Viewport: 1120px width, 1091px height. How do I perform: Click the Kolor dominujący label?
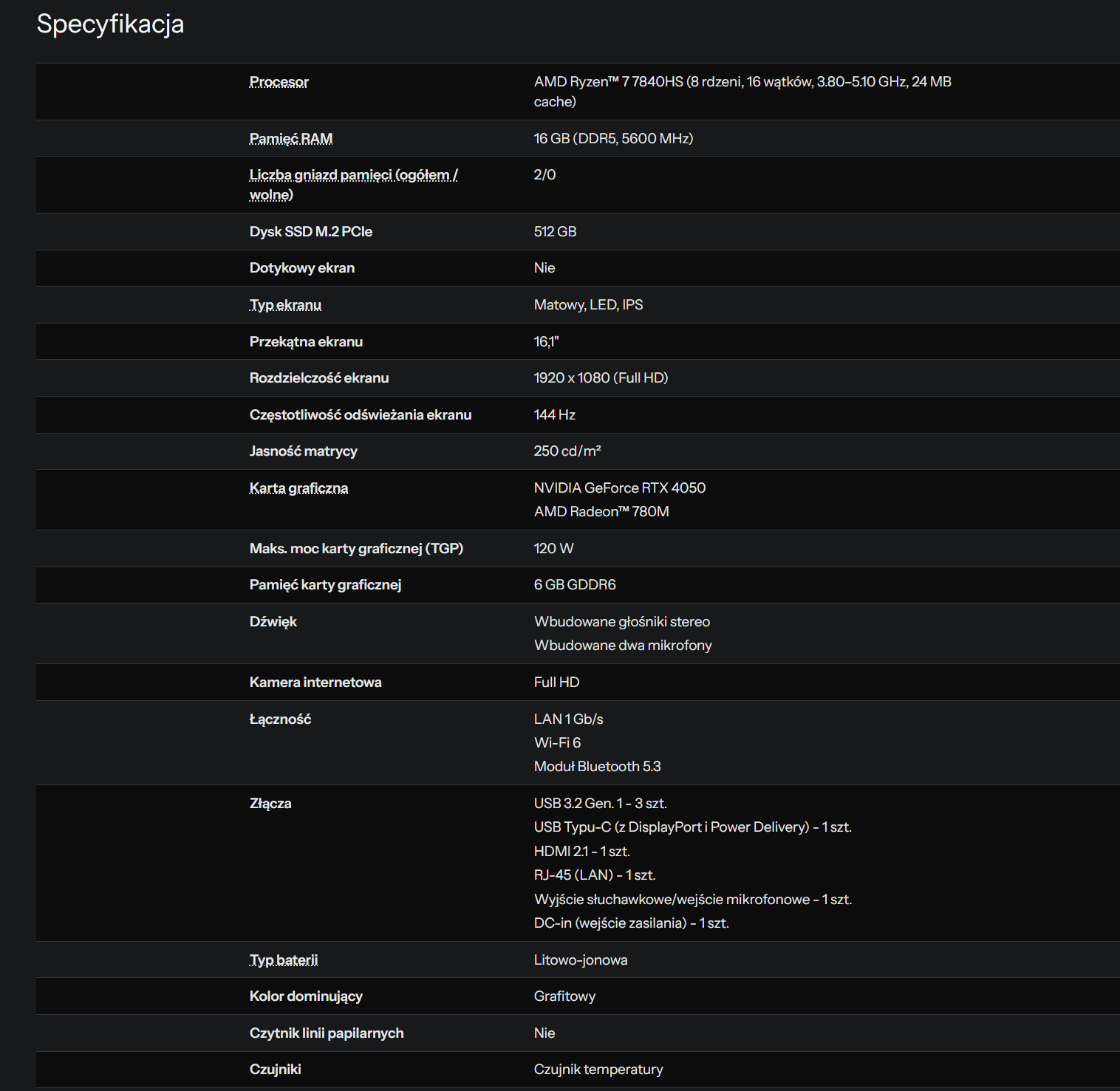[x=306, y=996]
